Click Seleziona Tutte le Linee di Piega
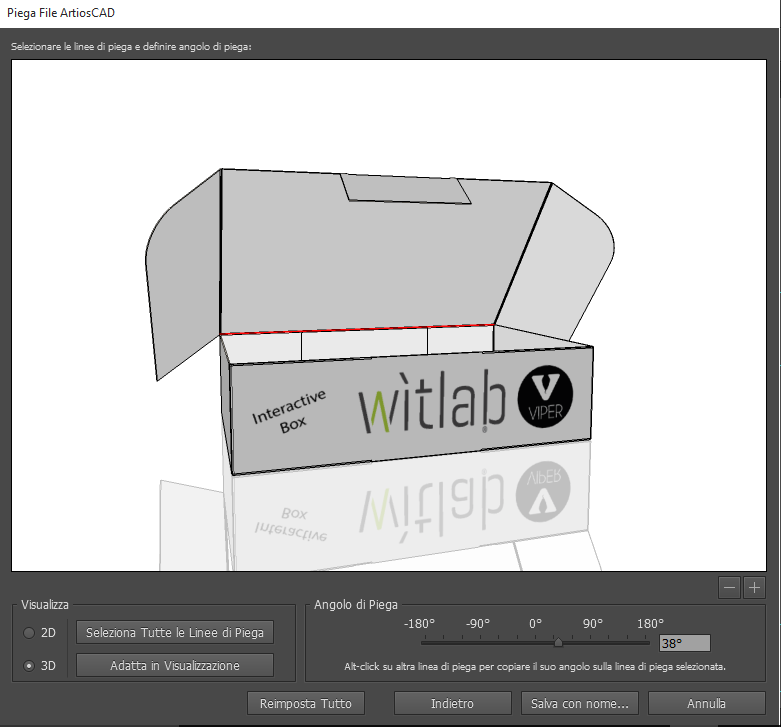The width and height of the screenshot is (781, 727). [175, 632]
